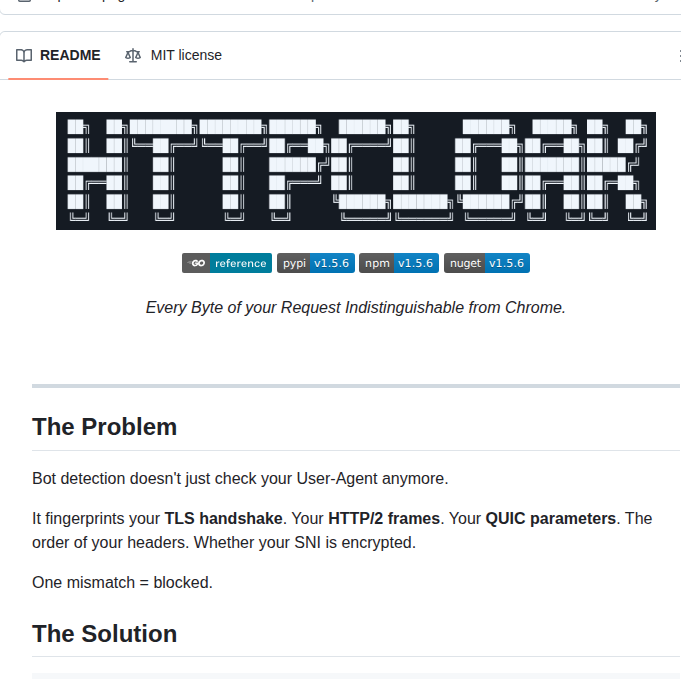681x679 pixels.
Task: Click the bold 'TLS handshake' text
Action: click(224, 519)
